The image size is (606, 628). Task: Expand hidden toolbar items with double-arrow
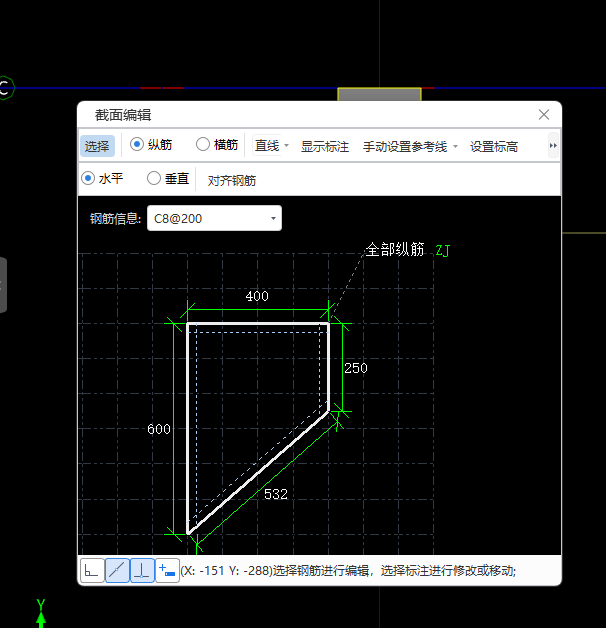(553, 145)
